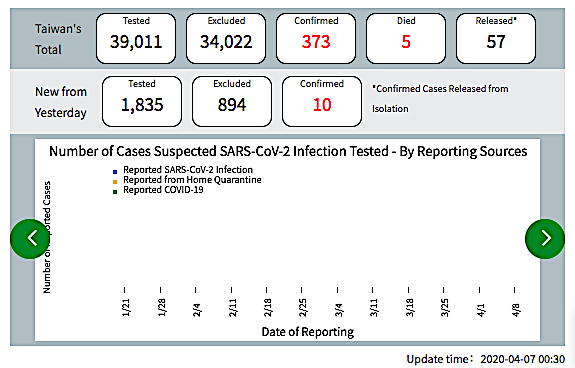This screenshot has height=368, width=575.
Task: Open Taiwan's total Confirmed card 373
Action: coord(316,38)
